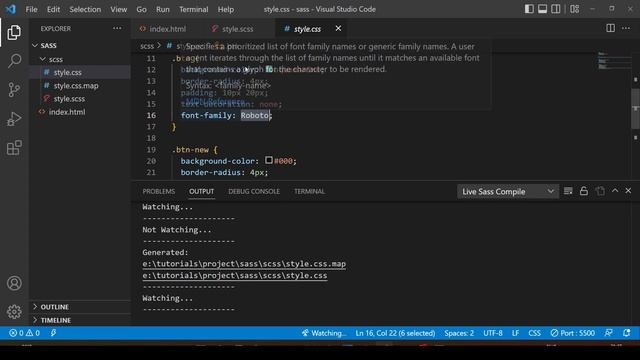Switch to the style.scss editor tab
Image resolution: width=640 pixels, height=360 pixels.
pyautogui.click(x=237, y=29)
